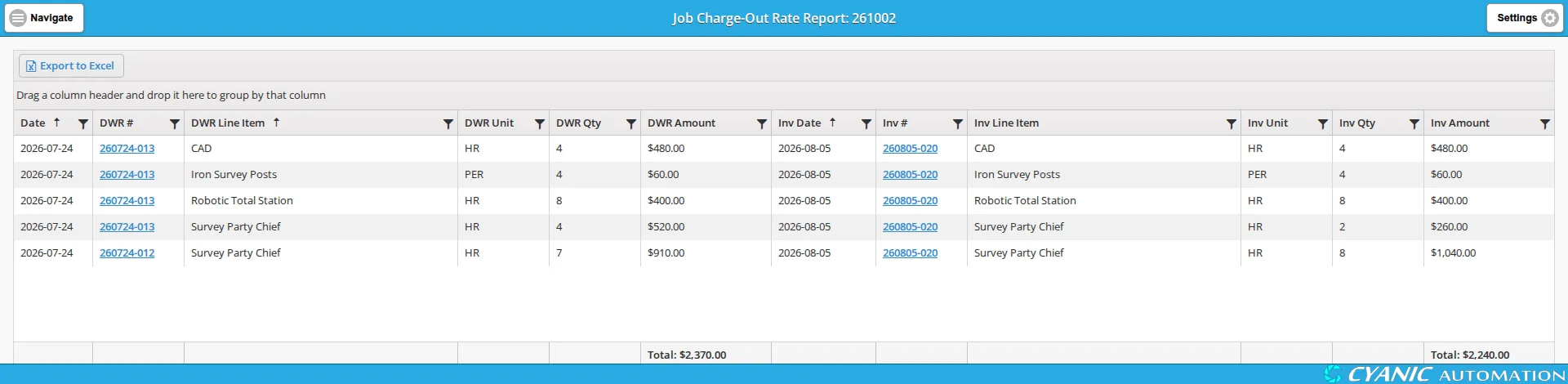Open DWR link 260724-012
This screenshot has height=384, width=1568.
[127, 253]
